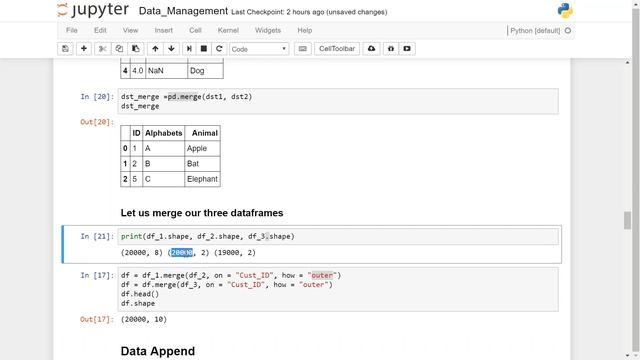Screen dimensions: 640x360
Task: Click the Data Append heading
Action: (x=158, y=351)
